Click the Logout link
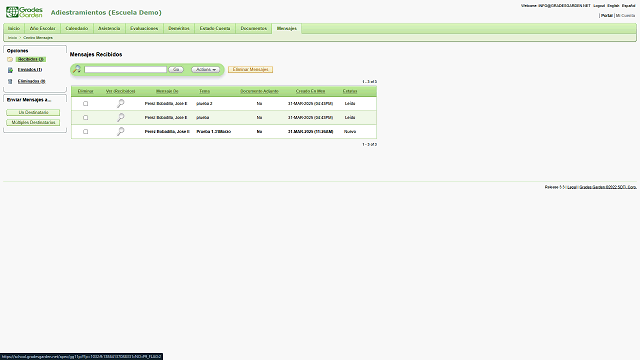This screenshot has width=640, height=360. (x=599, y=6)
